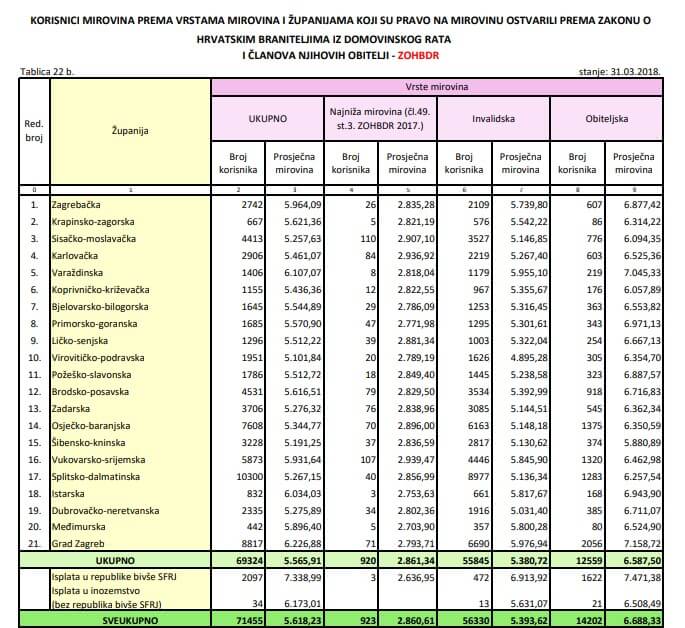
Task: Select the Zagrebačka county row label
Action: pyautogui.click(x=78, y=204)
